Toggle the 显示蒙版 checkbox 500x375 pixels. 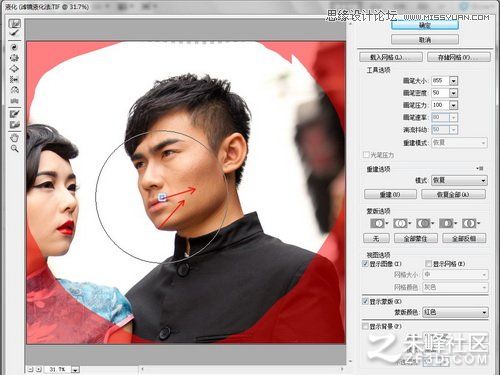pos(365,301)
